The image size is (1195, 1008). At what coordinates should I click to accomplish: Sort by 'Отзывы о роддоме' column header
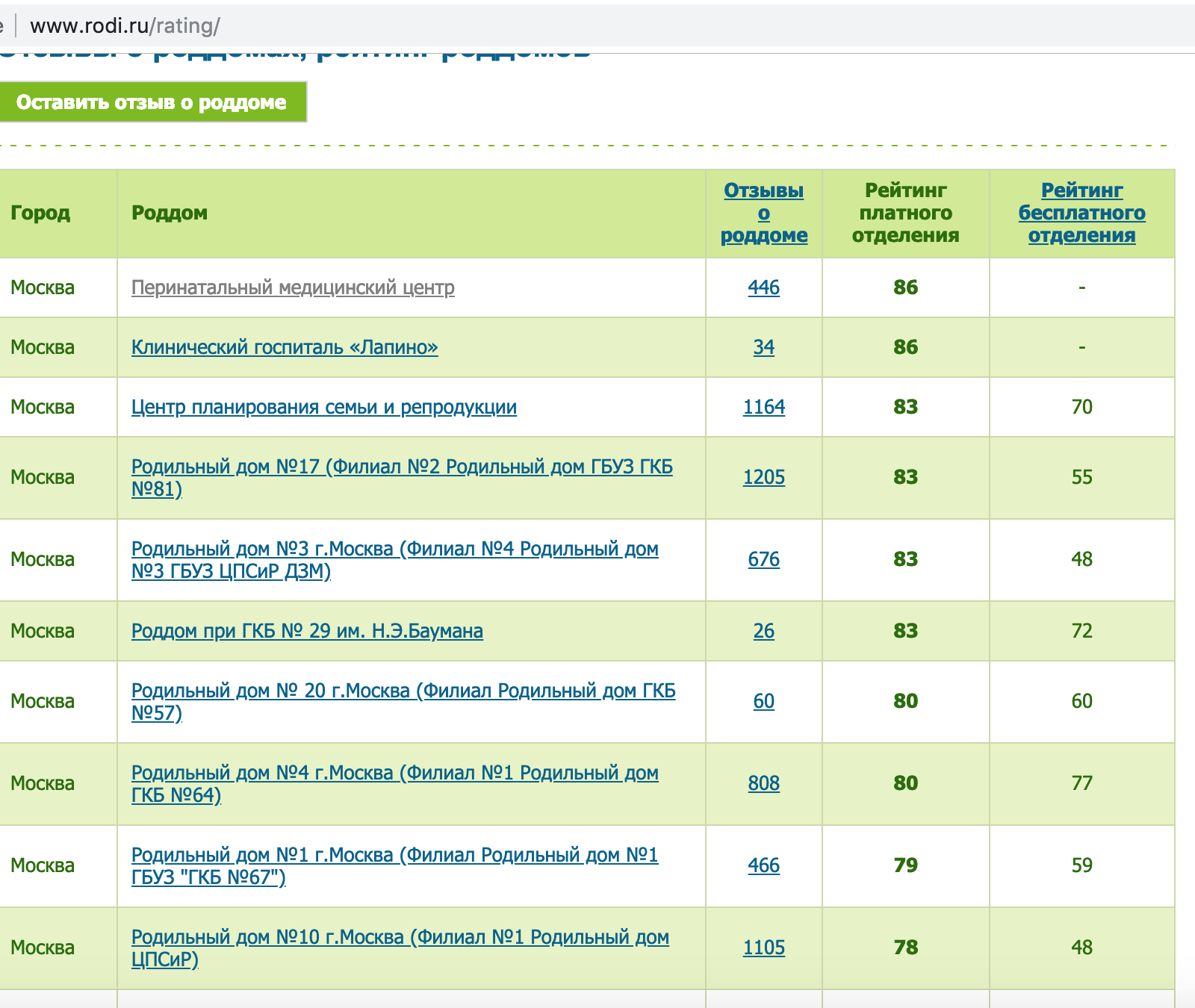click(763, 213)
